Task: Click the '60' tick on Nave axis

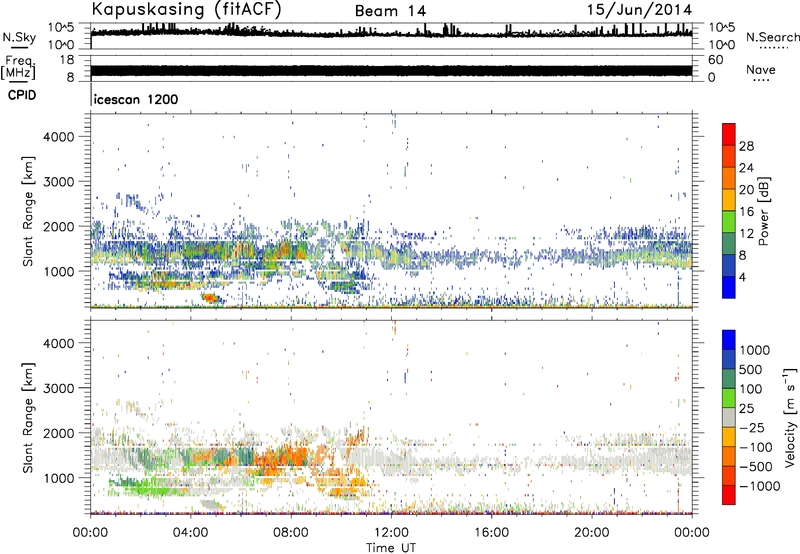Action: (716, 60)
